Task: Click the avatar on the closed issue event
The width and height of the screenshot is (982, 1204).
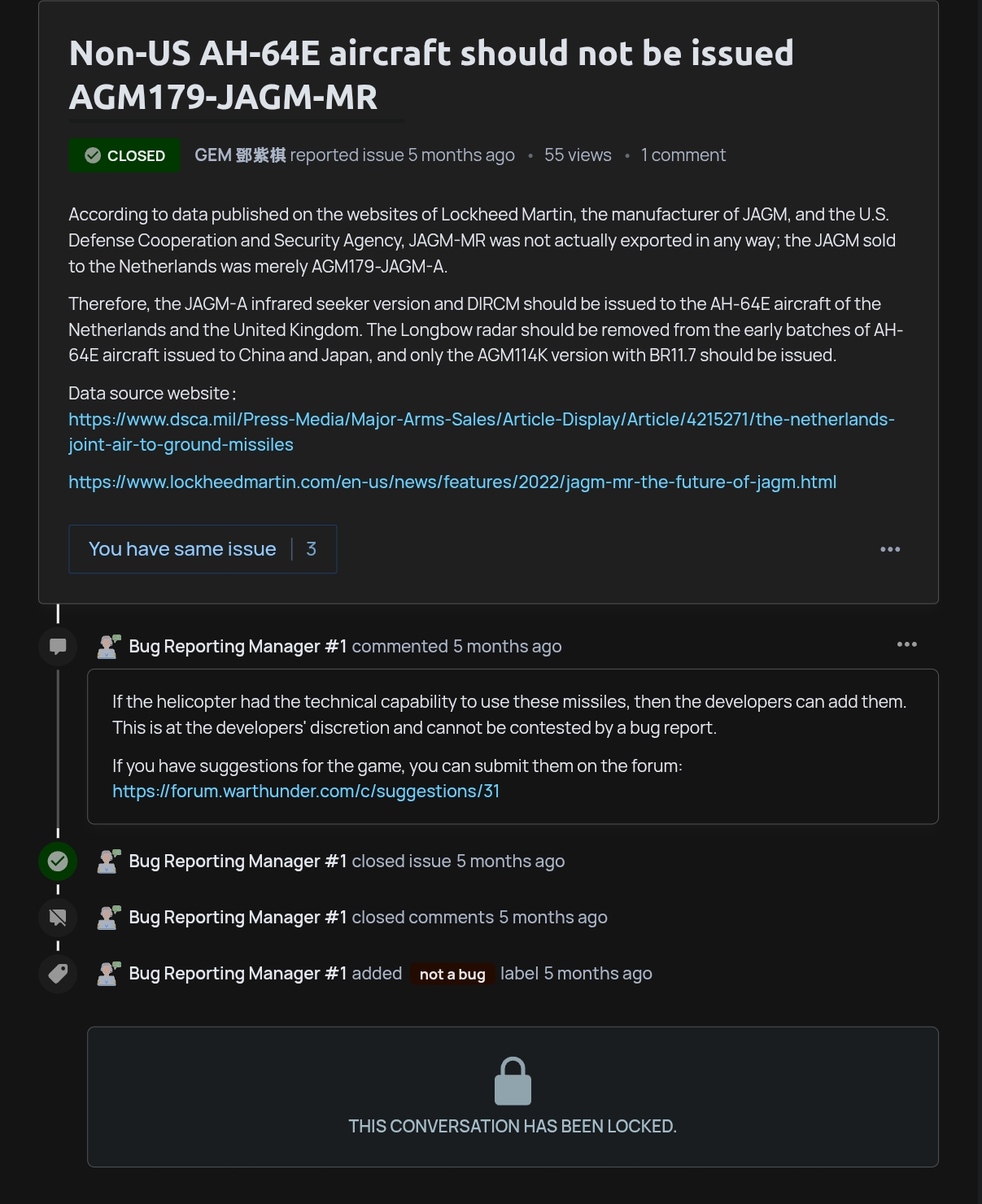Action: pyautogui.click(x=108, y=862)
